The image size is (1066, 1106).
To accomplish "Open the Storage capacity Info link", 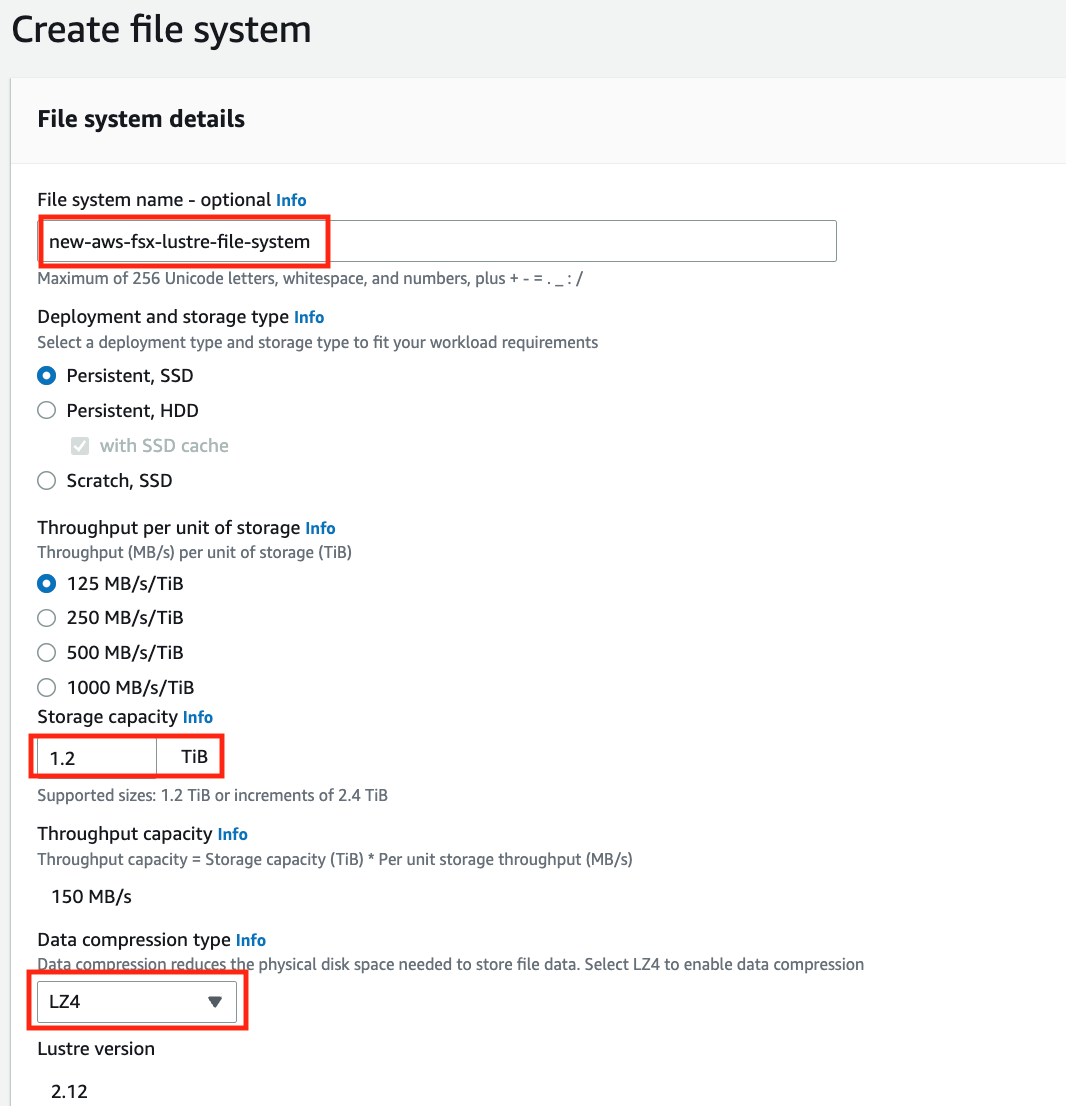I will pos(197,717).
